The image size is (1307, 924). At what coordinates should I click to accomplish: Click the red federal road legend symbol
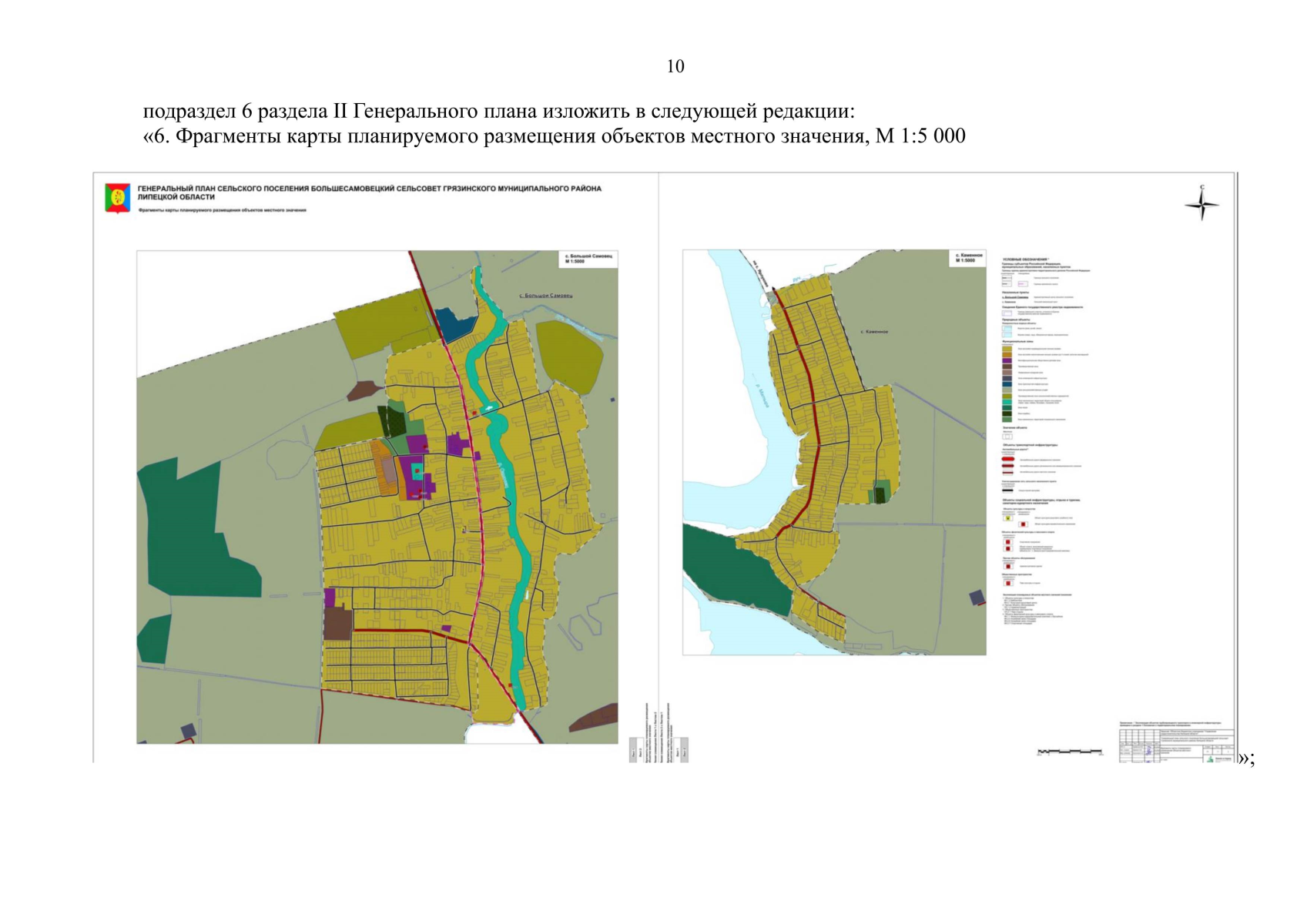tap(1007, 460)
